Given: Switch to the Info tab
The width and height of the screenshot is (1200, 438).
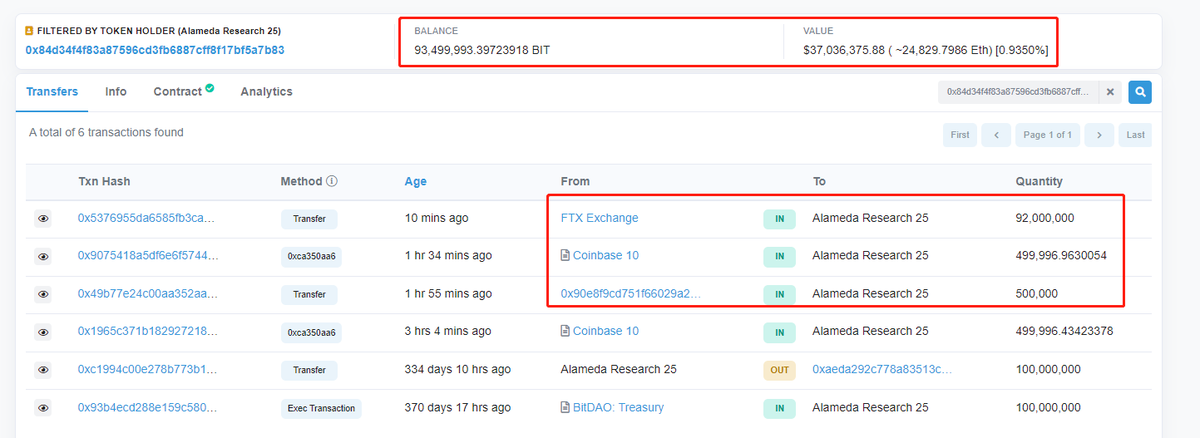Looking at the screenshot, I should pyautogui.click(x=116, y=92).
